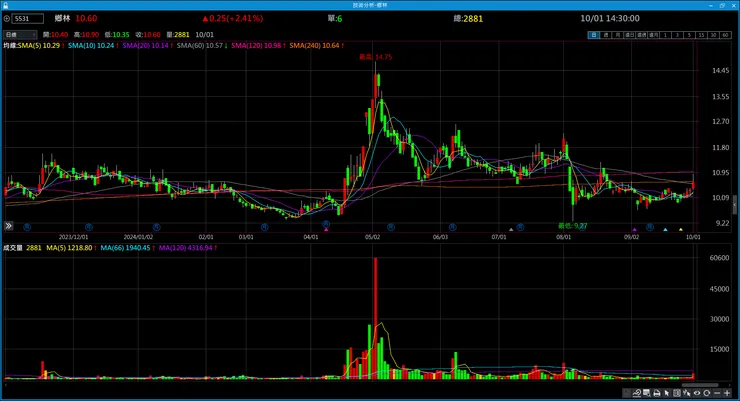Click the plus icon beside stock code 5531
This screenshot has height=401, width=740.
(7, 18)
